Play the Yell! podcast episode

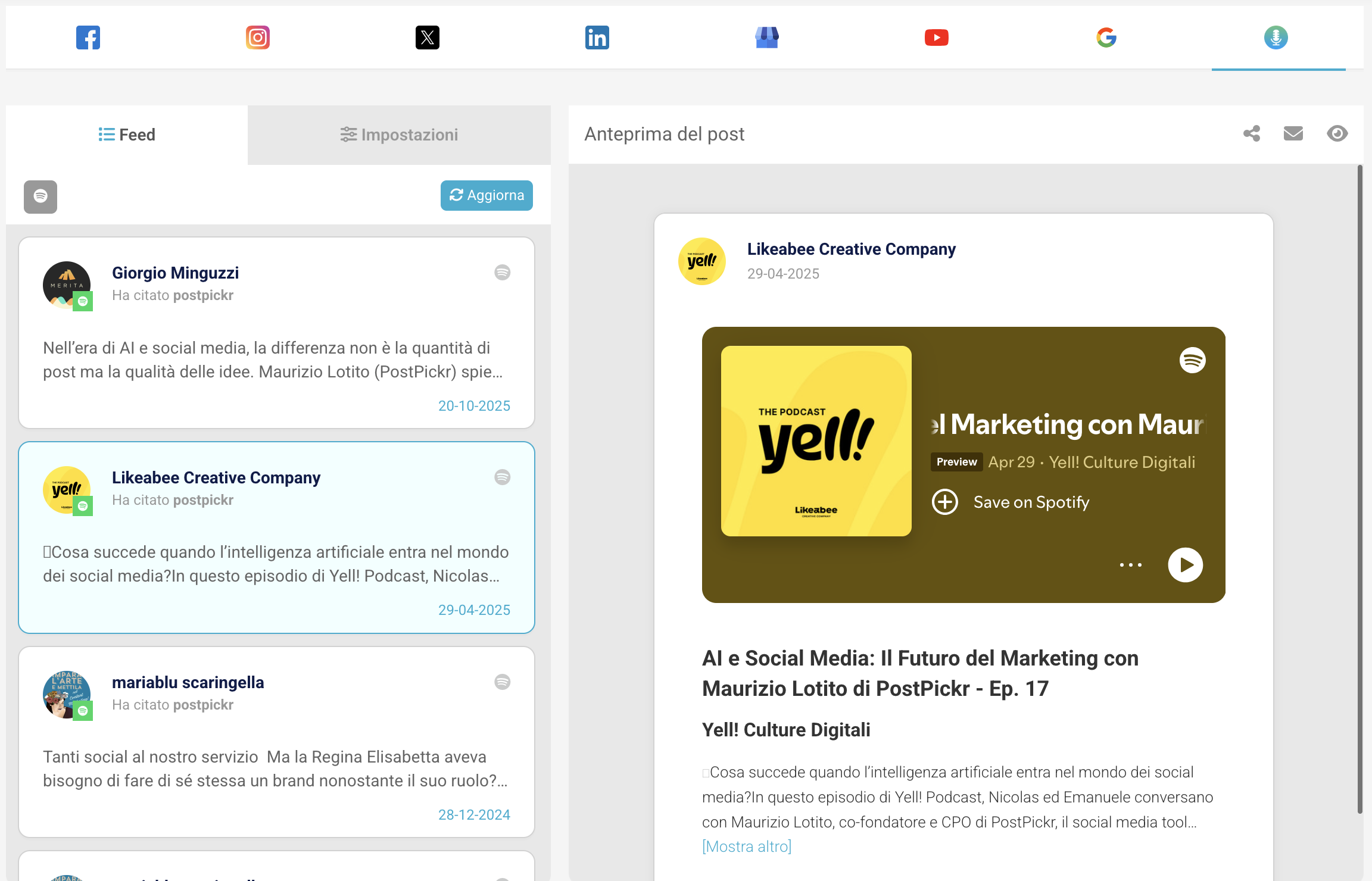(x=1185, y=565)
